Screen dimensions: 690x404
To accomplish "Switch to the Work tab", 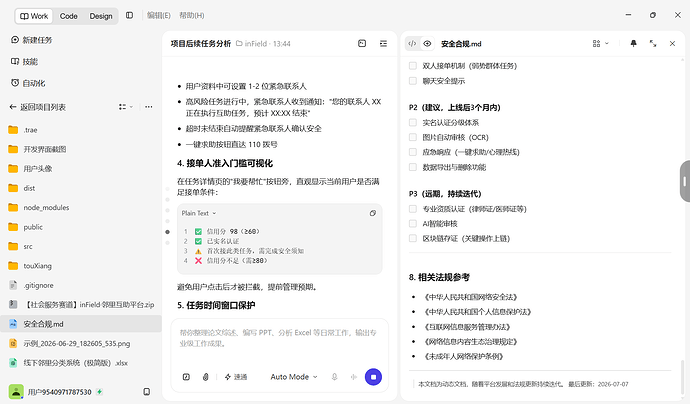I will (x=34, y=16).
